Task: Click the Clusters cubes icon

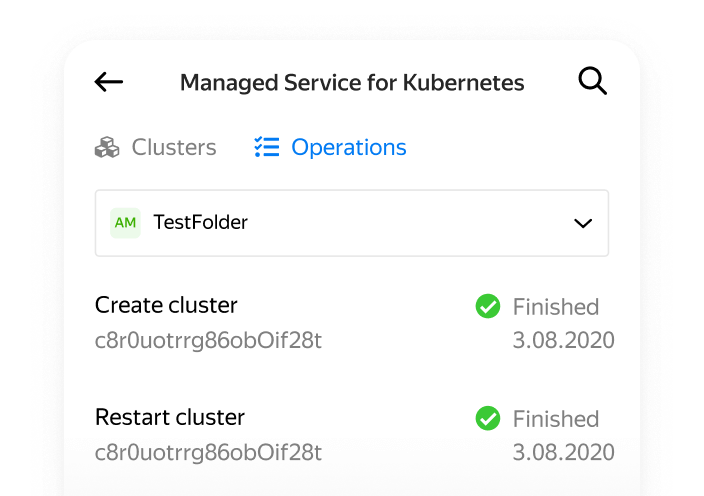Action: (107, 147)
